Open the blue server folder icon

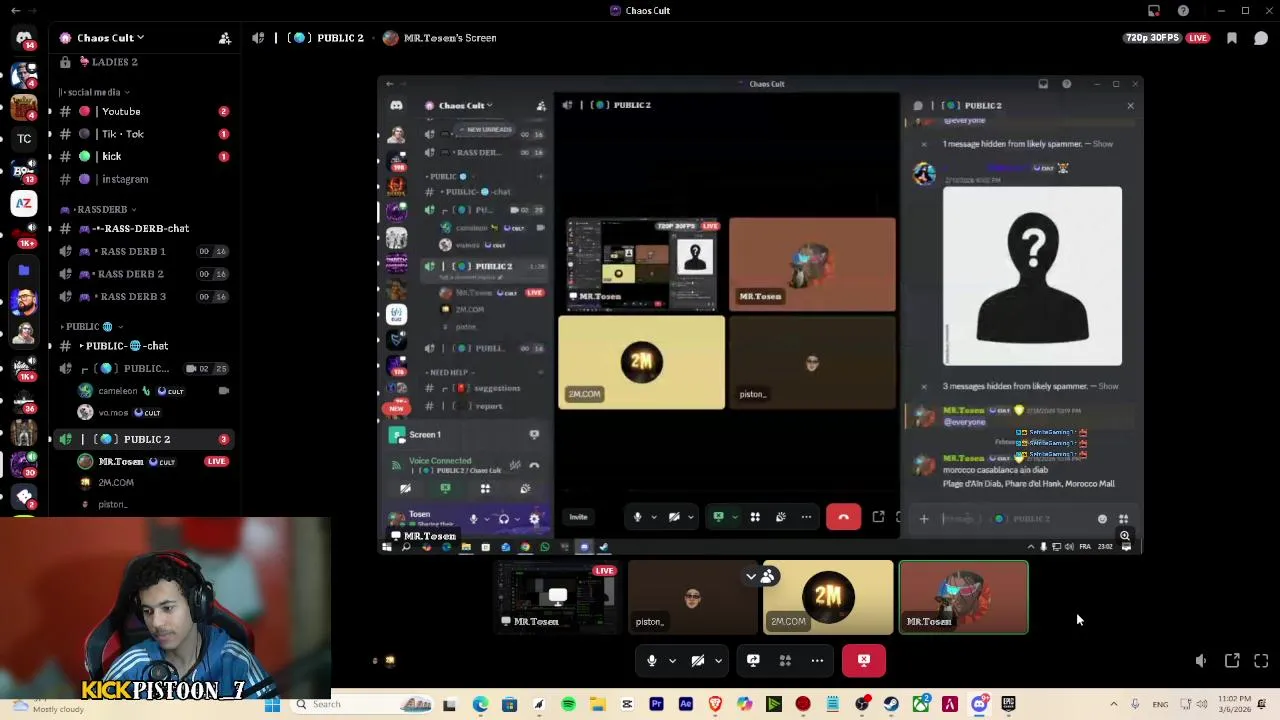click(x=24, y=269)
